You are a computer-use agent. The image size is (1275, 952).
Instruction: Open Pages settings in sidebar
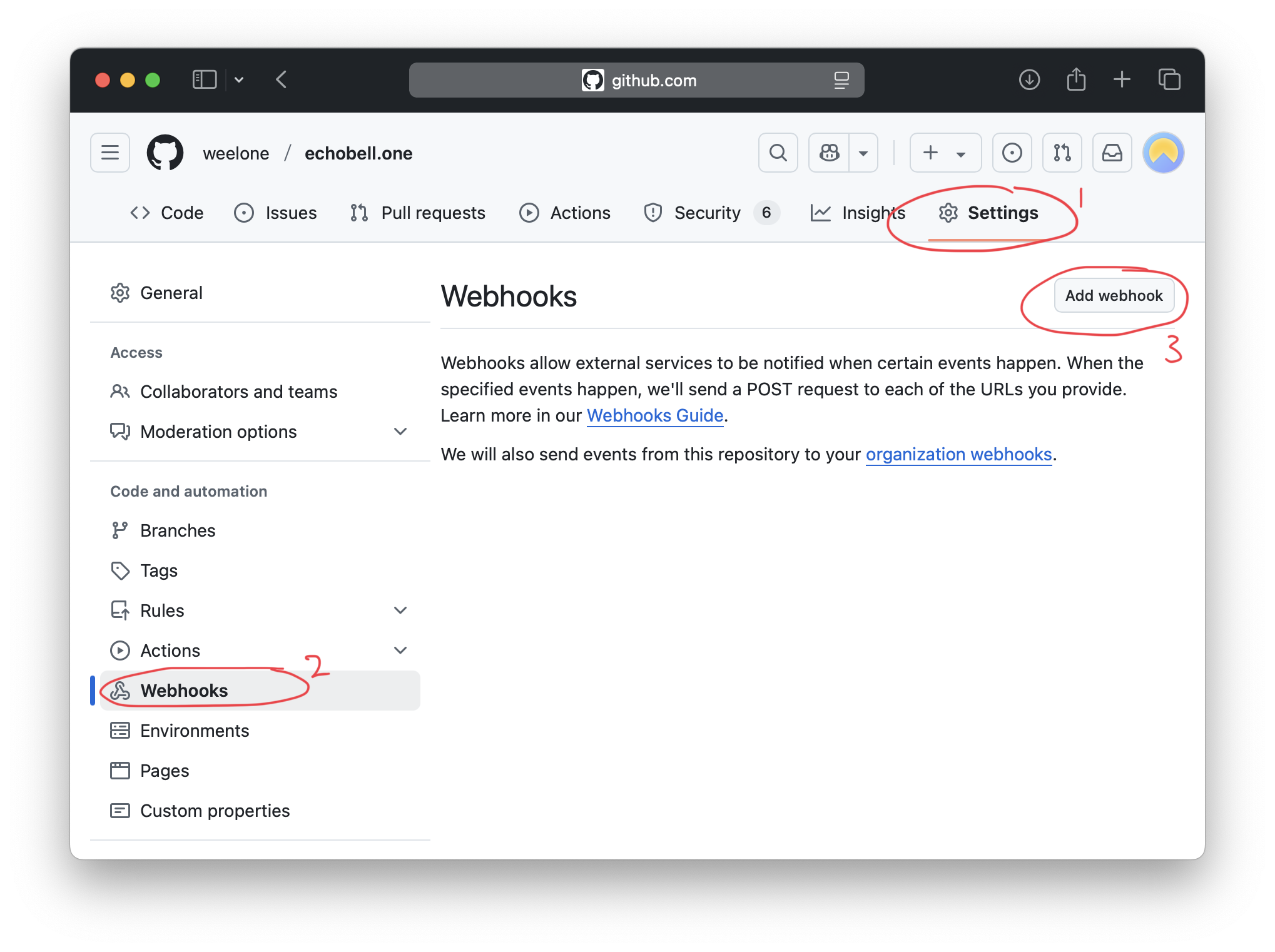click(260, 771)
